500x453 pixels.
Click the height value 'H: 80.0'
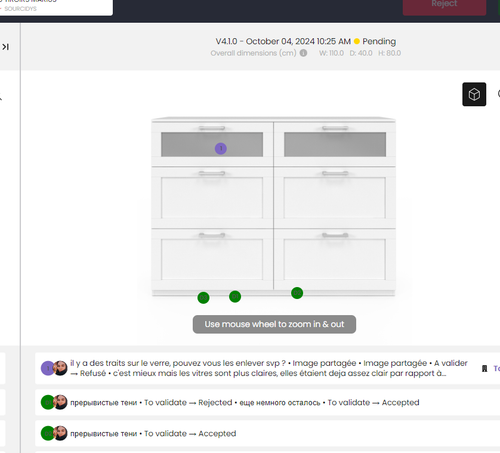389,53
